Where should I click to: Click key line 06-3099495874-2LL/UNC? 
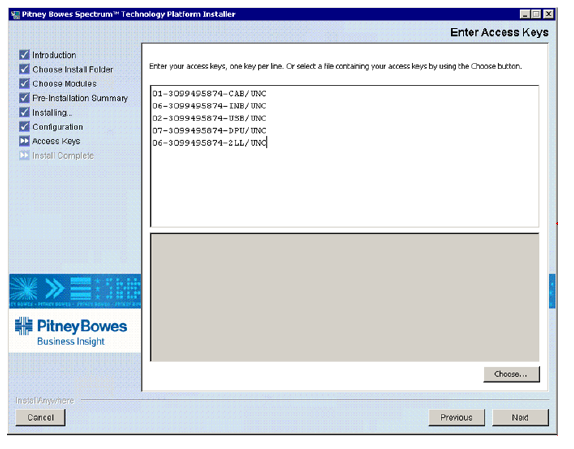pos(209,143)
